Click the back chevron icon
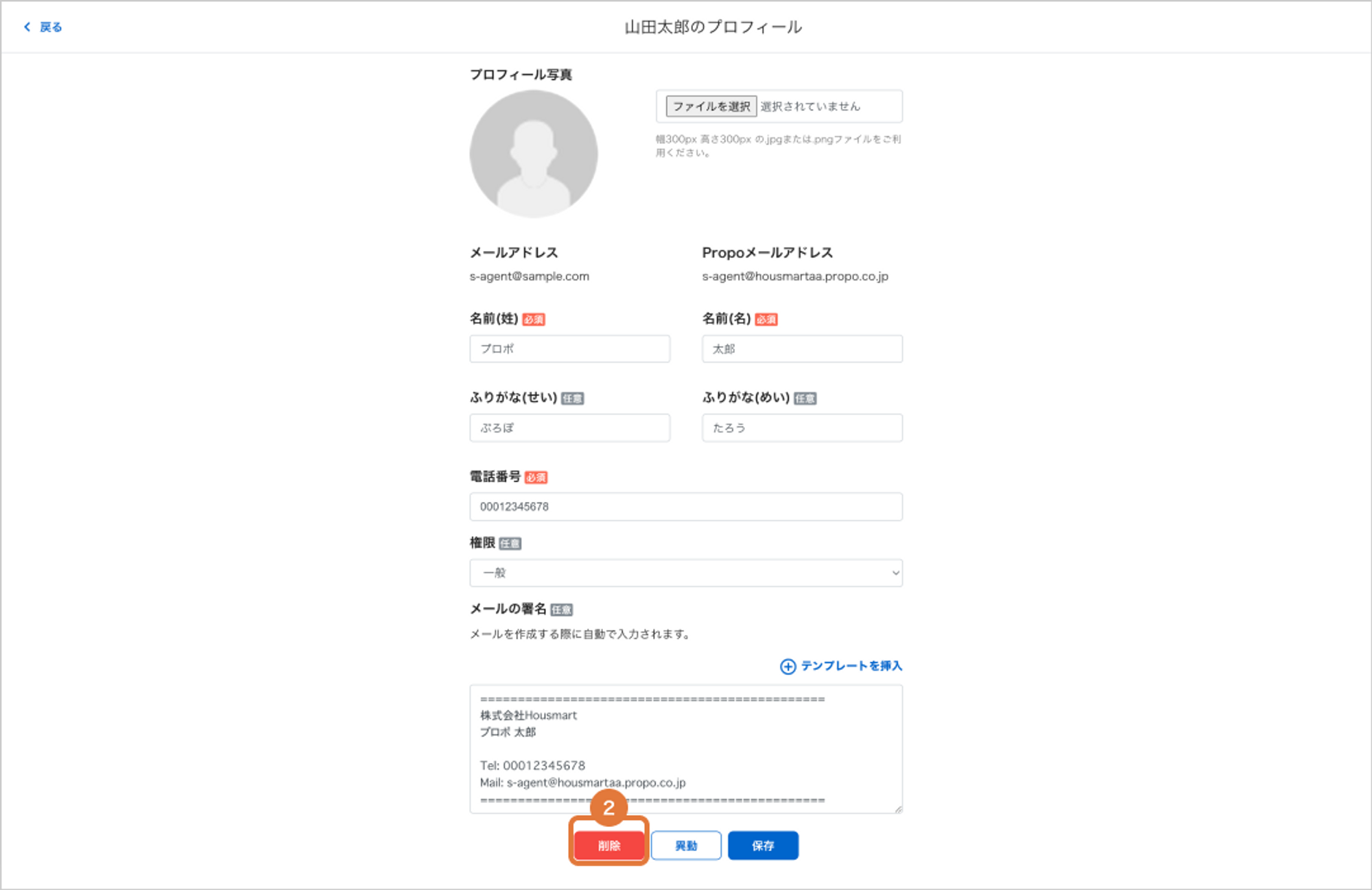Screen dimensions: 1372x890 (x=27, y=27)
